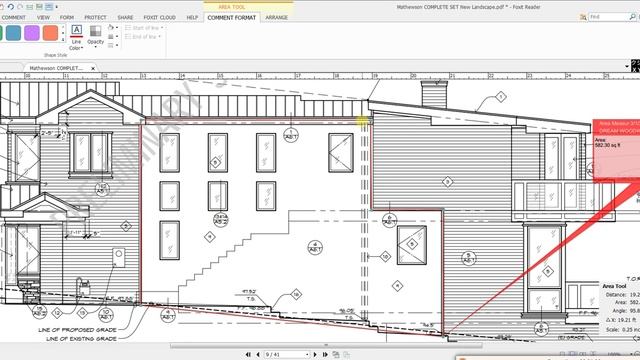Expand the shape style gallery
This screenshot has height=360, width=640.
(63, 39)
